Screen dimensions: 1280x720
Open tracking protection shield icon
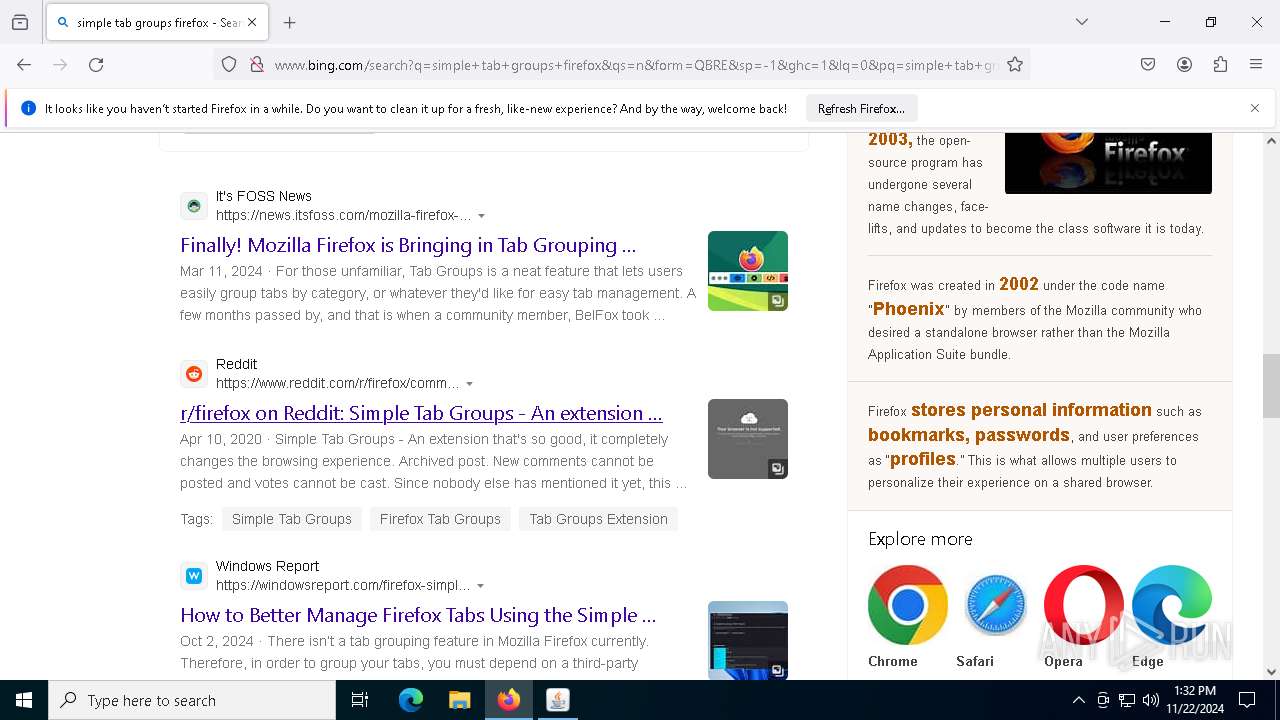coord(229,65)
